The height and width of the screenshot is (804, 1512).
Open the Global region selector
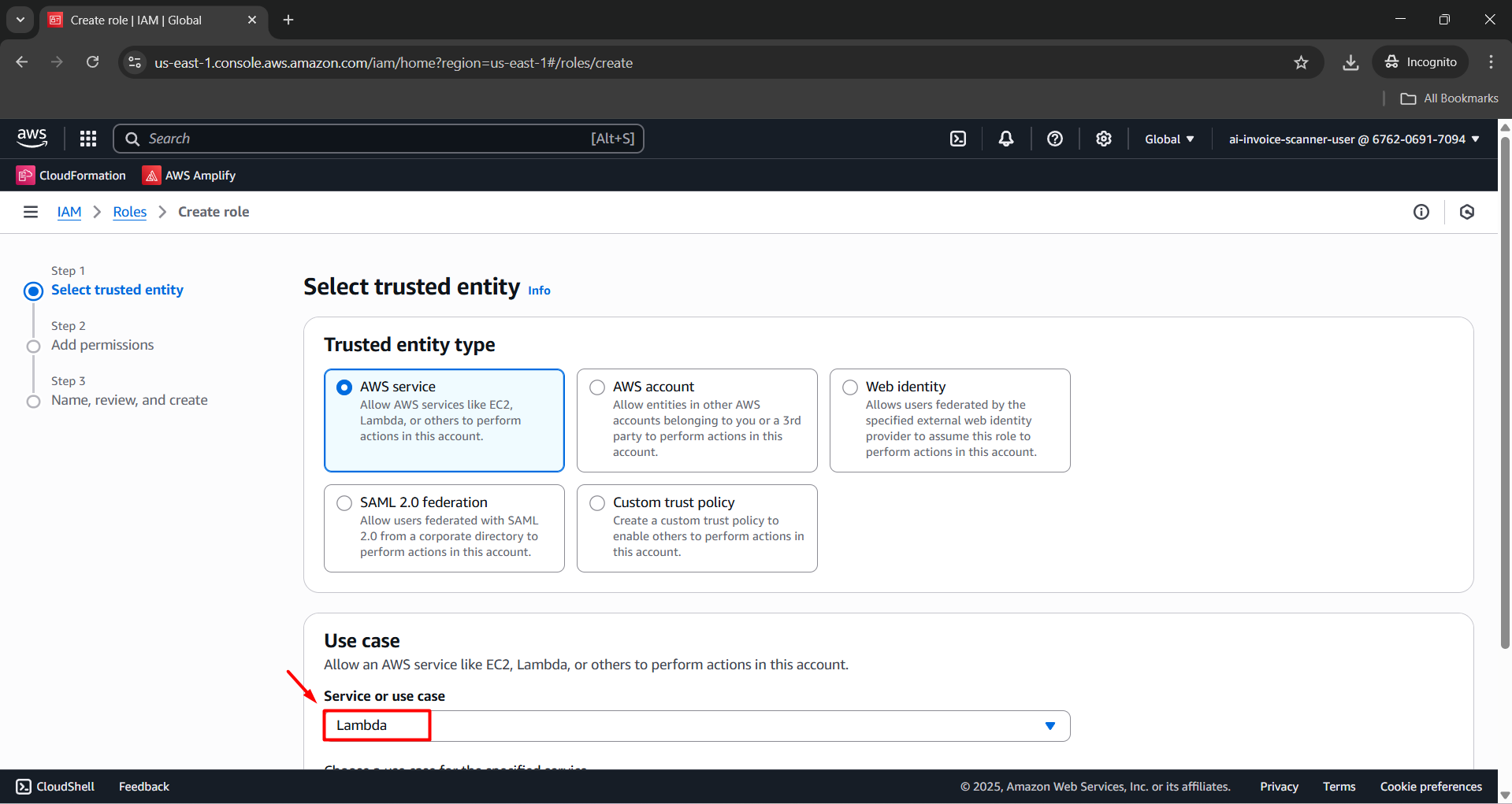pos(1169,139)
